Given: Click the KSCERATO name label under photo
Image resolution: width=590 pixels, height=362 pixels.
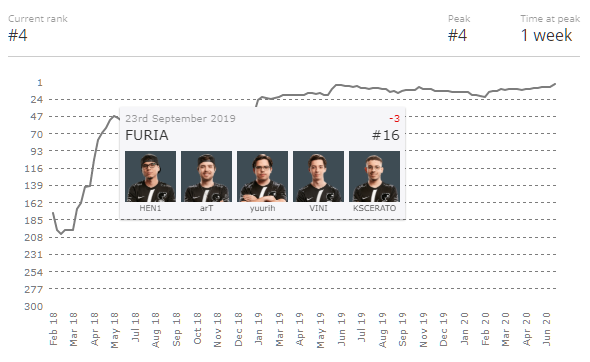Looking at the screenshot, I should click(x=374, y=208).
